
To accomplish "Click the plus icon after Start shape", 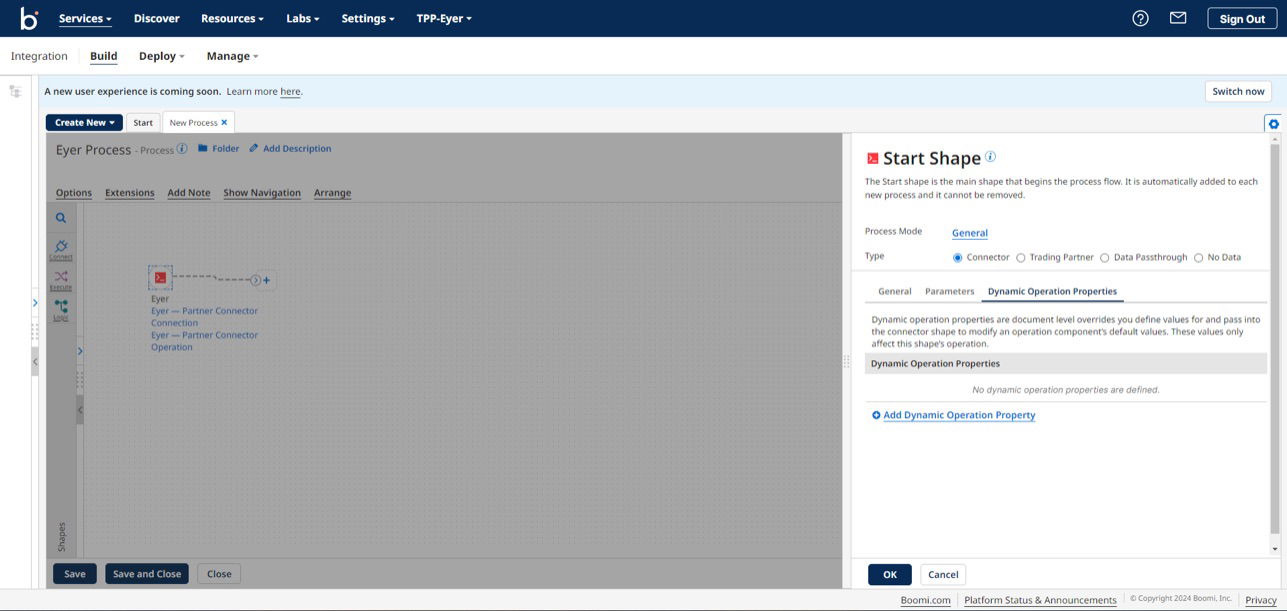I will pos(266,280).
